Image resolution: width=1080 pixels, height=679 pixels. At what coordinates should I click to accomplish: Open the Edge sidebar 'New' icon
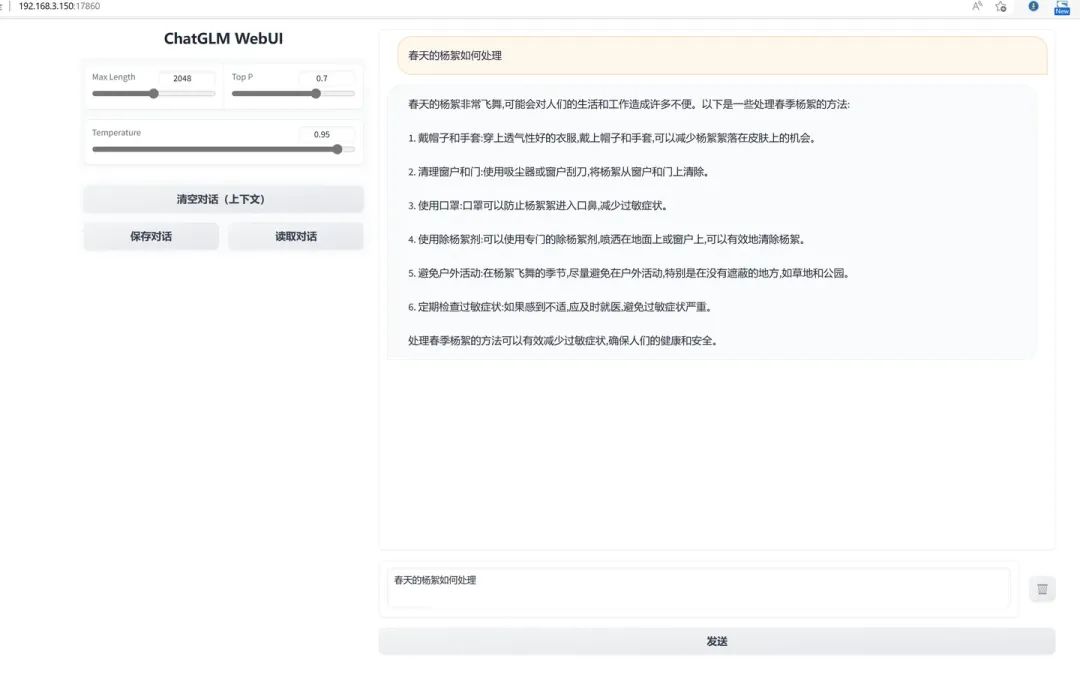1062,7
